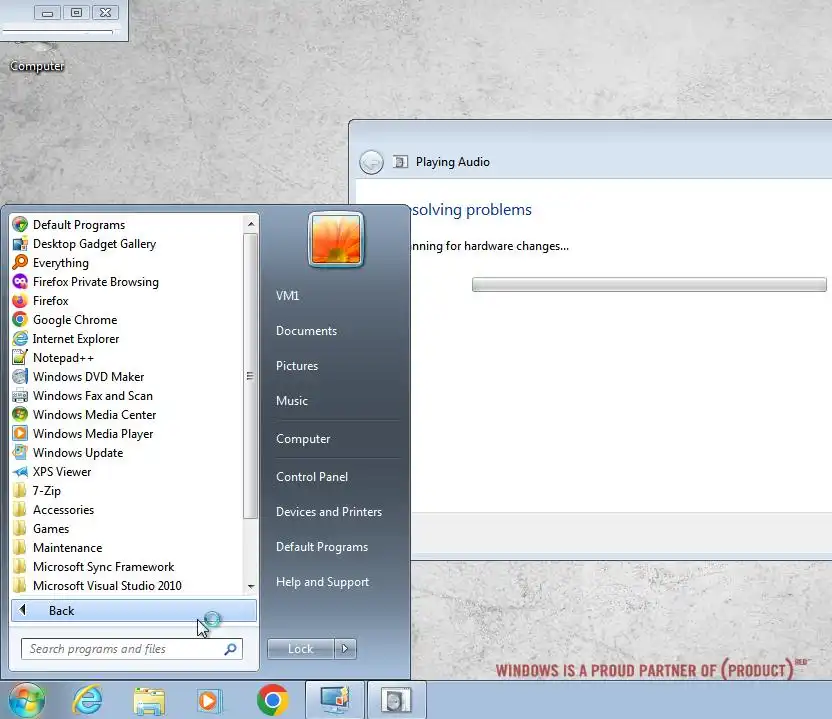Open Computer in Start menu right pane

point(302,439)
